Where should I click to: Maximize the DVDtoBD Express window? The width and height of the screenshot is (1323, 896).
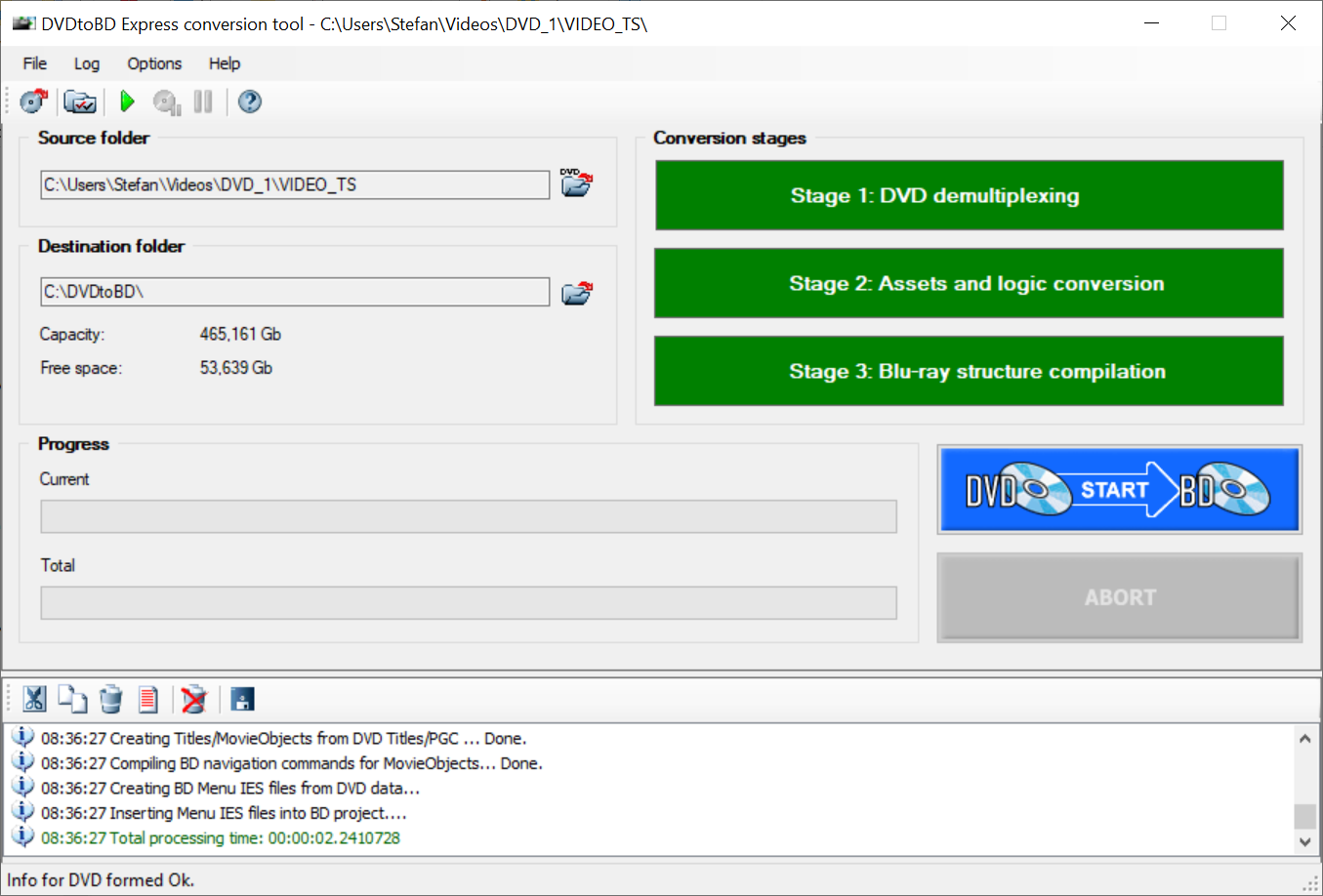1219,23
